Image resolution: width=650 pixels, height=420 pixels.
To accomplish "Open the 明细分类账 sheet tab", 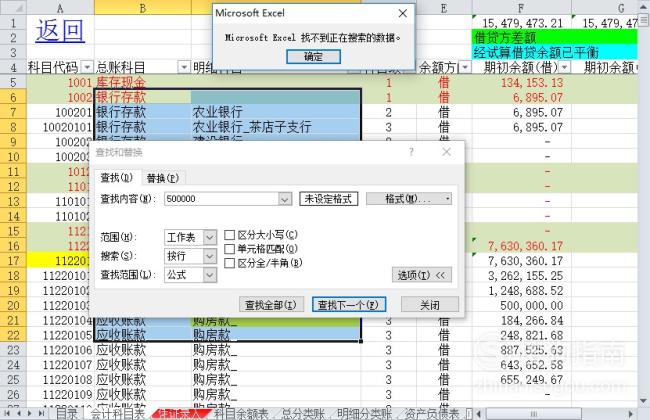I will (x=364, y=413).
